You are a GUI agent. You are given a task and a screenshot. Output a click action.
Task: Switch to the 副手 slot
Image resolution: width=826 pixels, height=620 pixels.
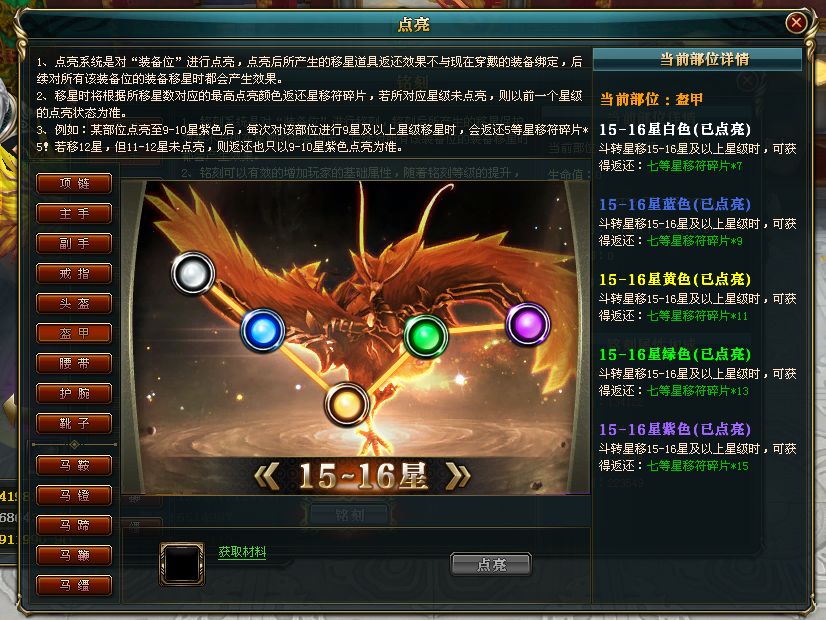(74, 243)
